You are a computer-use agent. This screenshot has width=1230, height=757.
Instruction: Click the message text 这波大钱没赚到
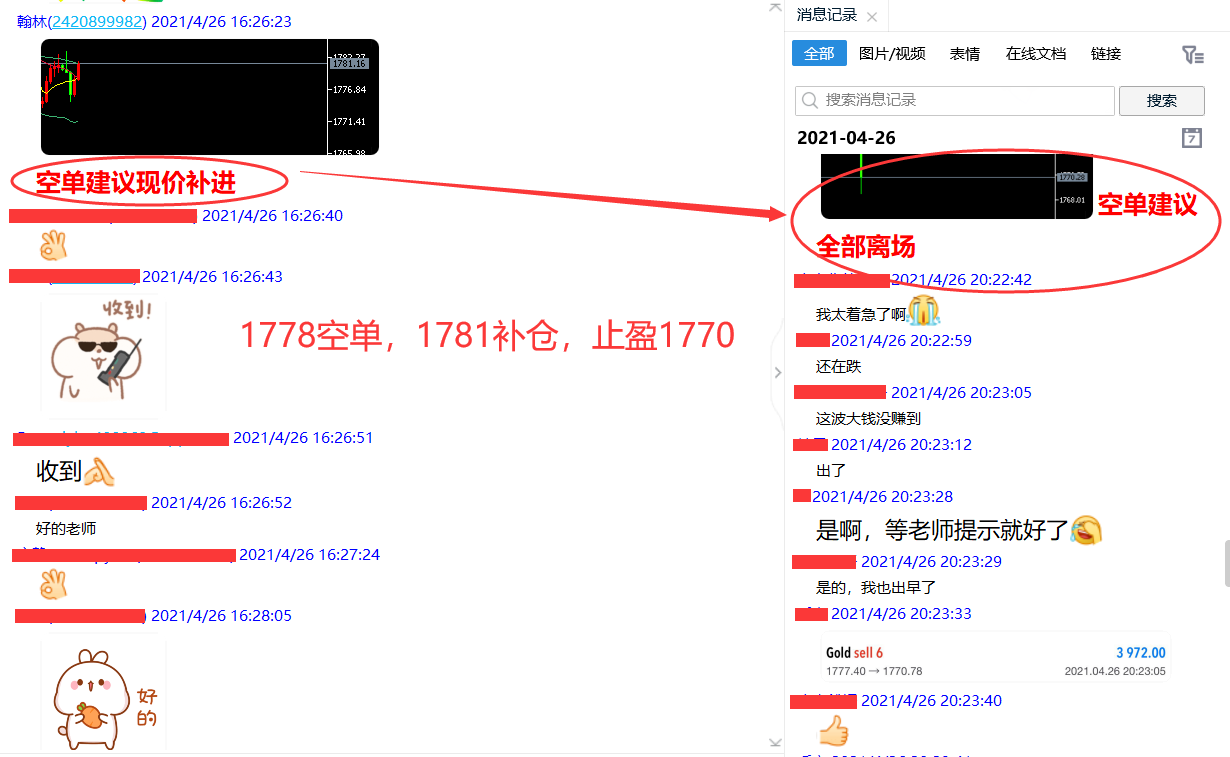(868, 418)
